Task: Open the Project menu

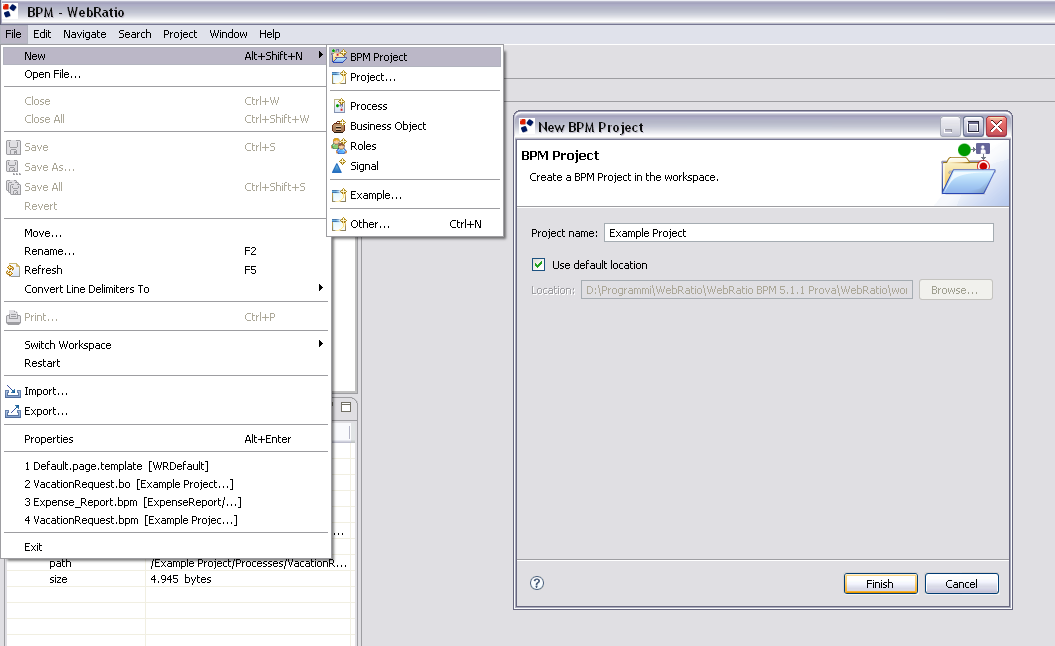Action: (180, 34)
